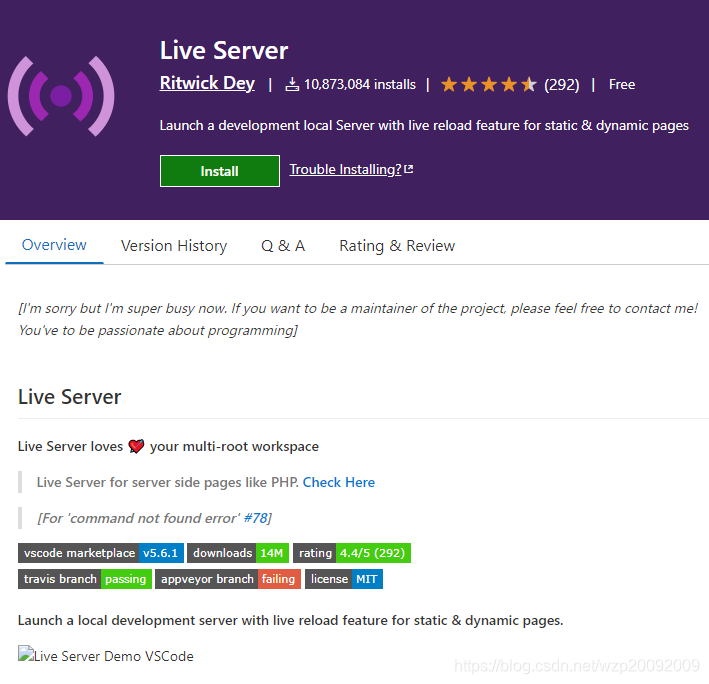
Task: Open issue #78 link
Action: pos(256,518)
